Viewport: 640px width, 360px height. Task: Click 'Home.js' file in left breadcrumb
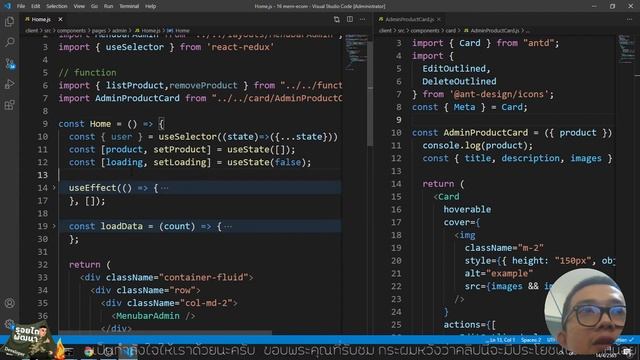click(x=151, y=31)
